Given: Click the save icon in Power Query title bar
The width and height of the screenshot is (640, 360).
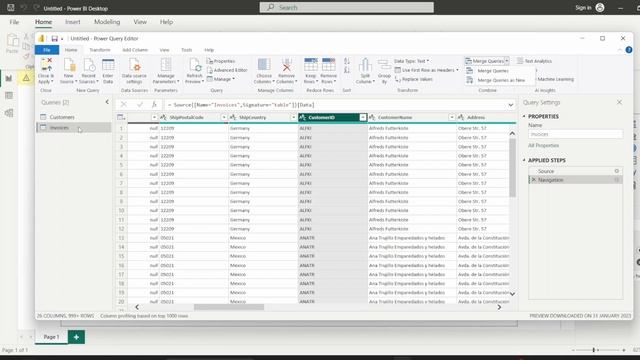Looking at the screenshot, I should pos(54,38).
